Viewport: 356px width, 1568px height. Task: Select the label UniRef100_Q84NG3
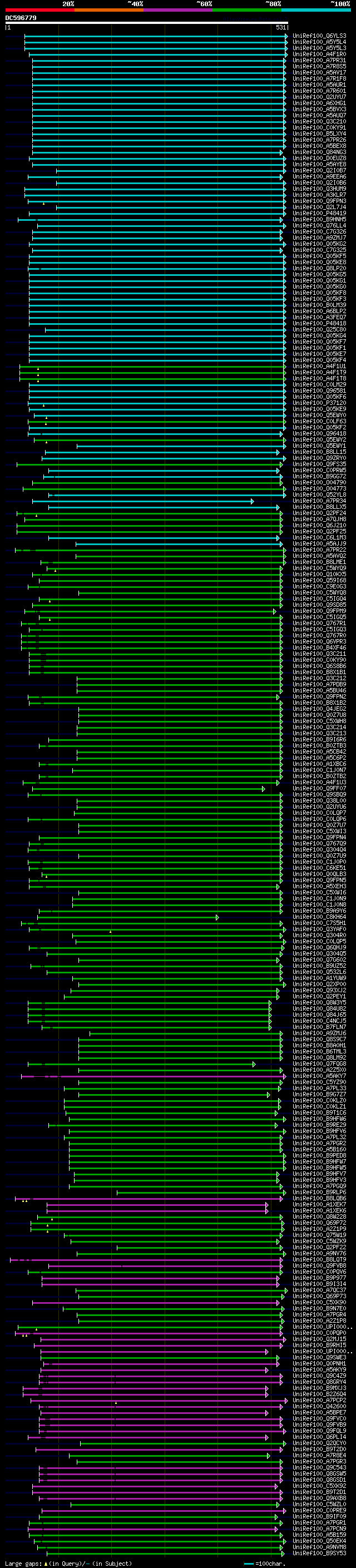tap(319, 152)
